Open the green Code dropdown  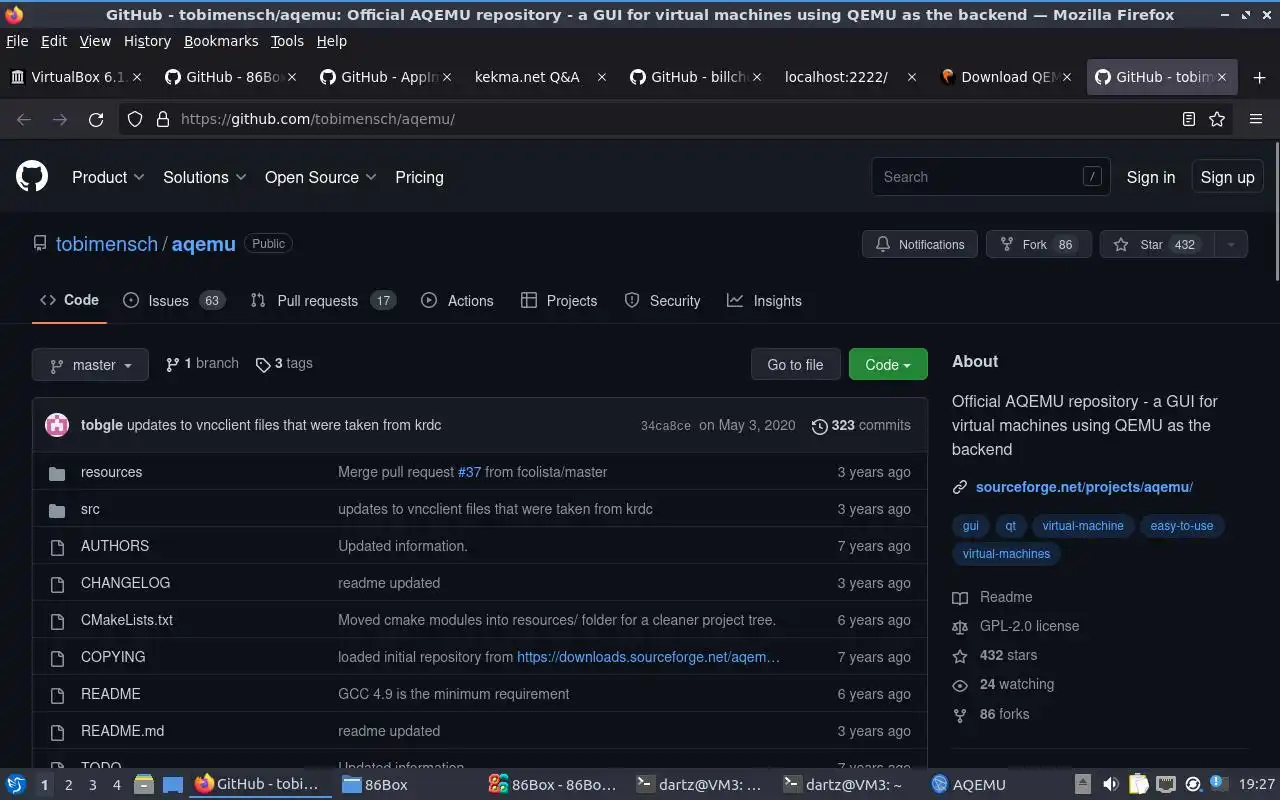coord(888,365)
